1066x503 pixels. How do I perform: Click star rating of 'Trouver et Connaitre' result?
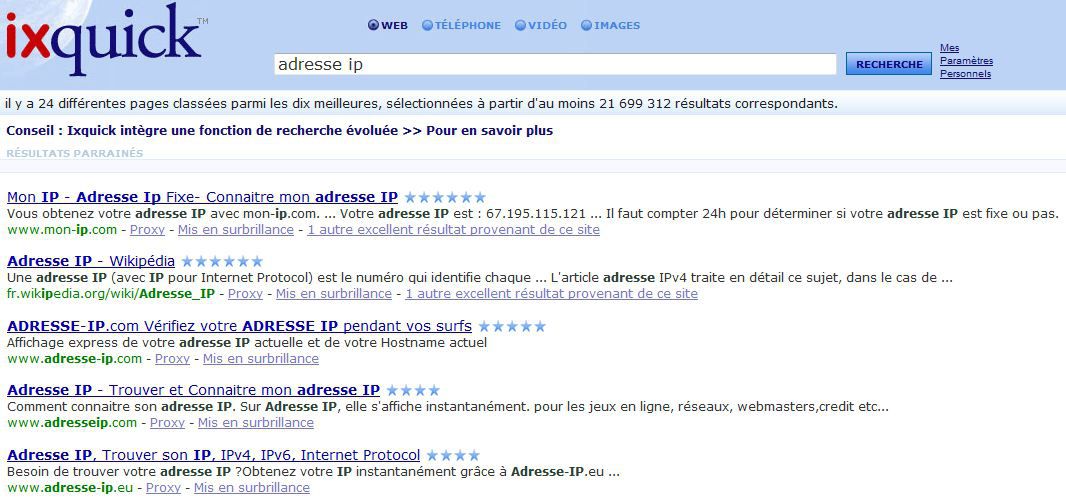[x=413, y=391]
